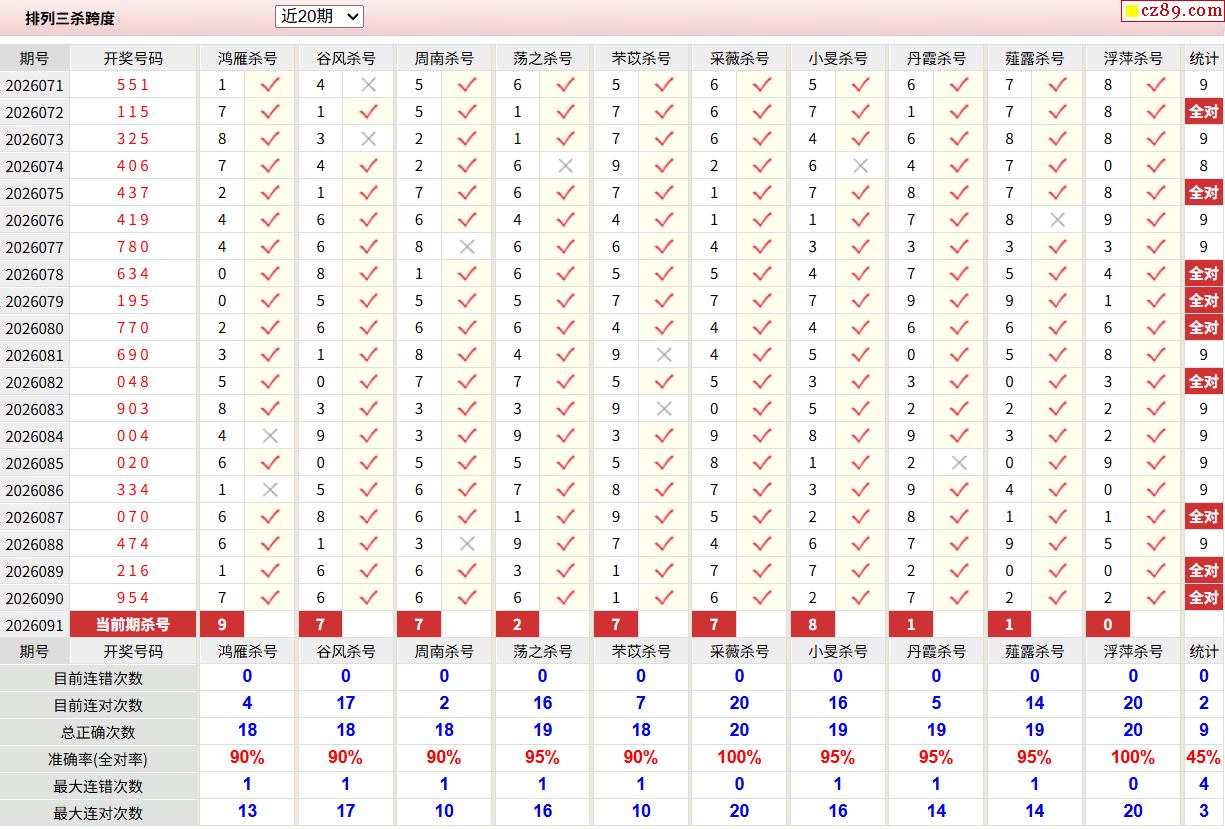The height and width of the screenshot is (829, 1225).
Task: Click the 蘼露杀号 header in top row
Action: click(1035, 58)
